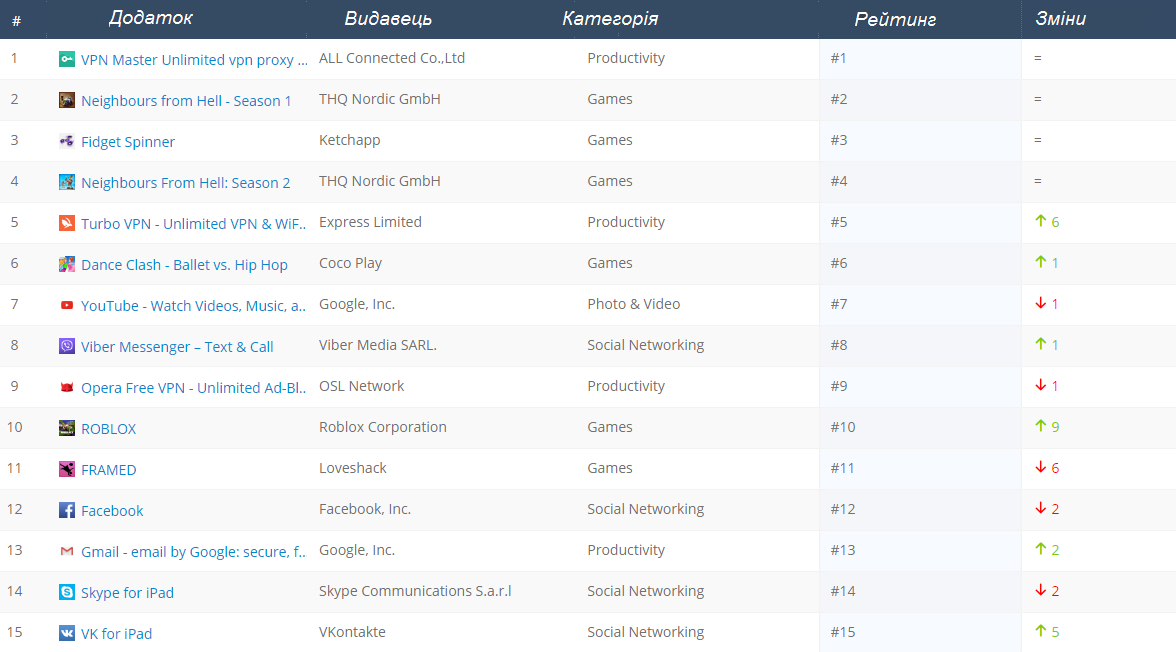
Task: Click the up 6 change for Turbo VPN
Action: (x=1047, y=221)
